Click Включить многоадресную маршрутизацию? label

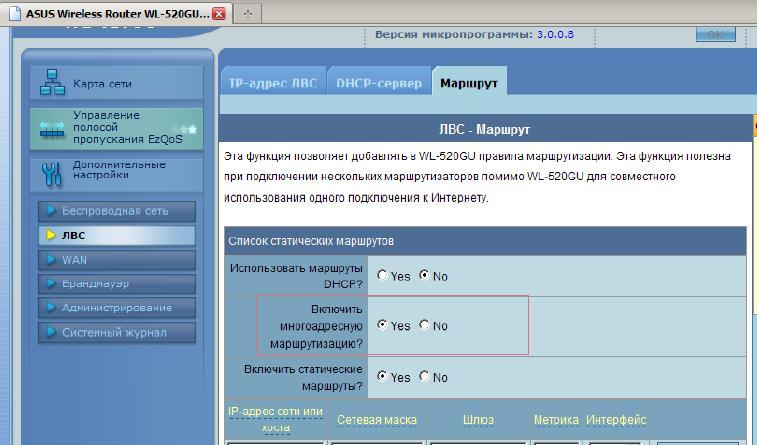coord(316,326)
